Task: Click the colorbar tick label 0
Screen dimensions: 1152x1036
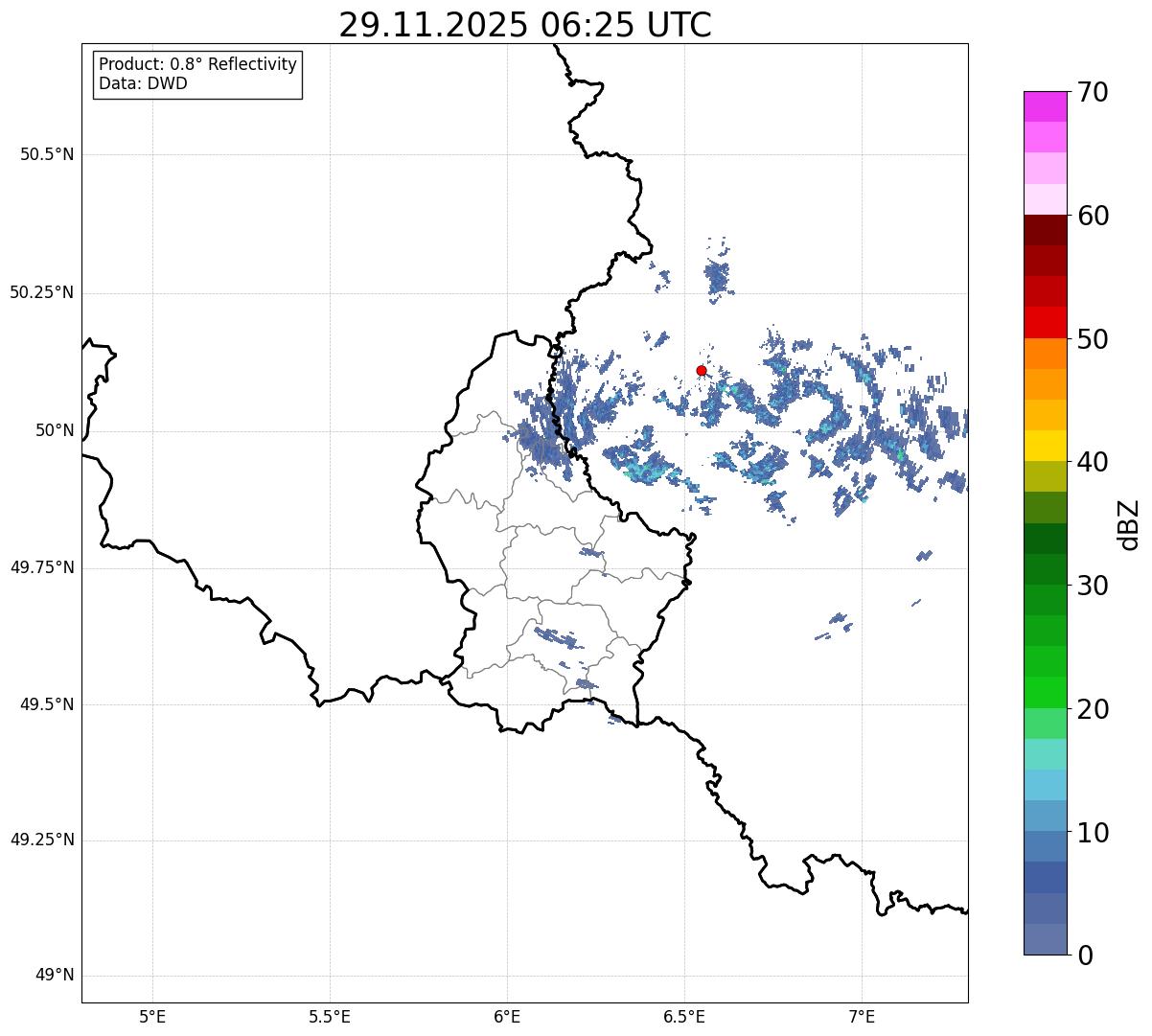Action: [1085, 955]
